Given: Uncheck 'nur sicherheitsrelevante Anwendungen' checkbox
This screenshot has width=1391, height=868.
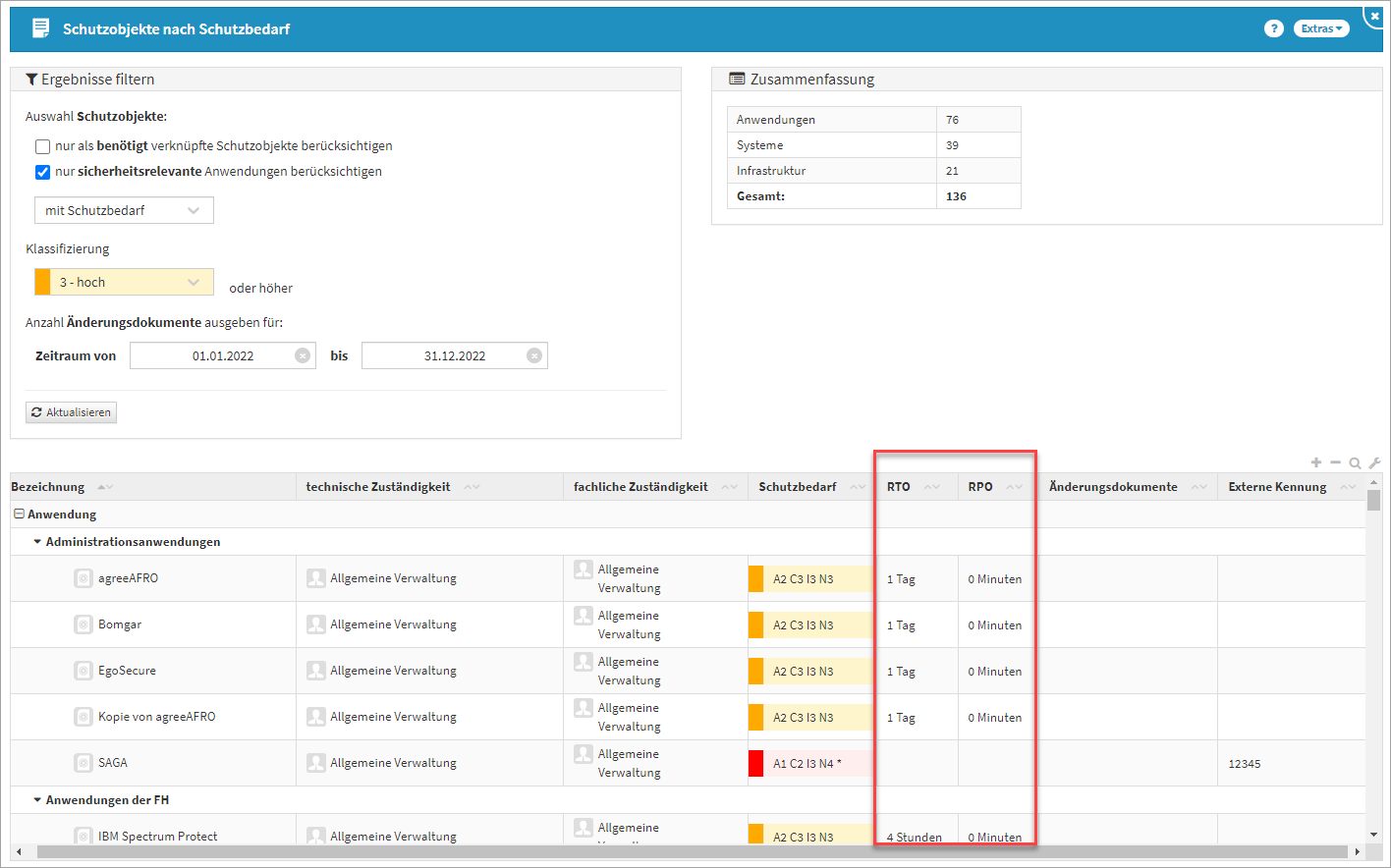Looking at the screenshot, I should tap(42, 172).
